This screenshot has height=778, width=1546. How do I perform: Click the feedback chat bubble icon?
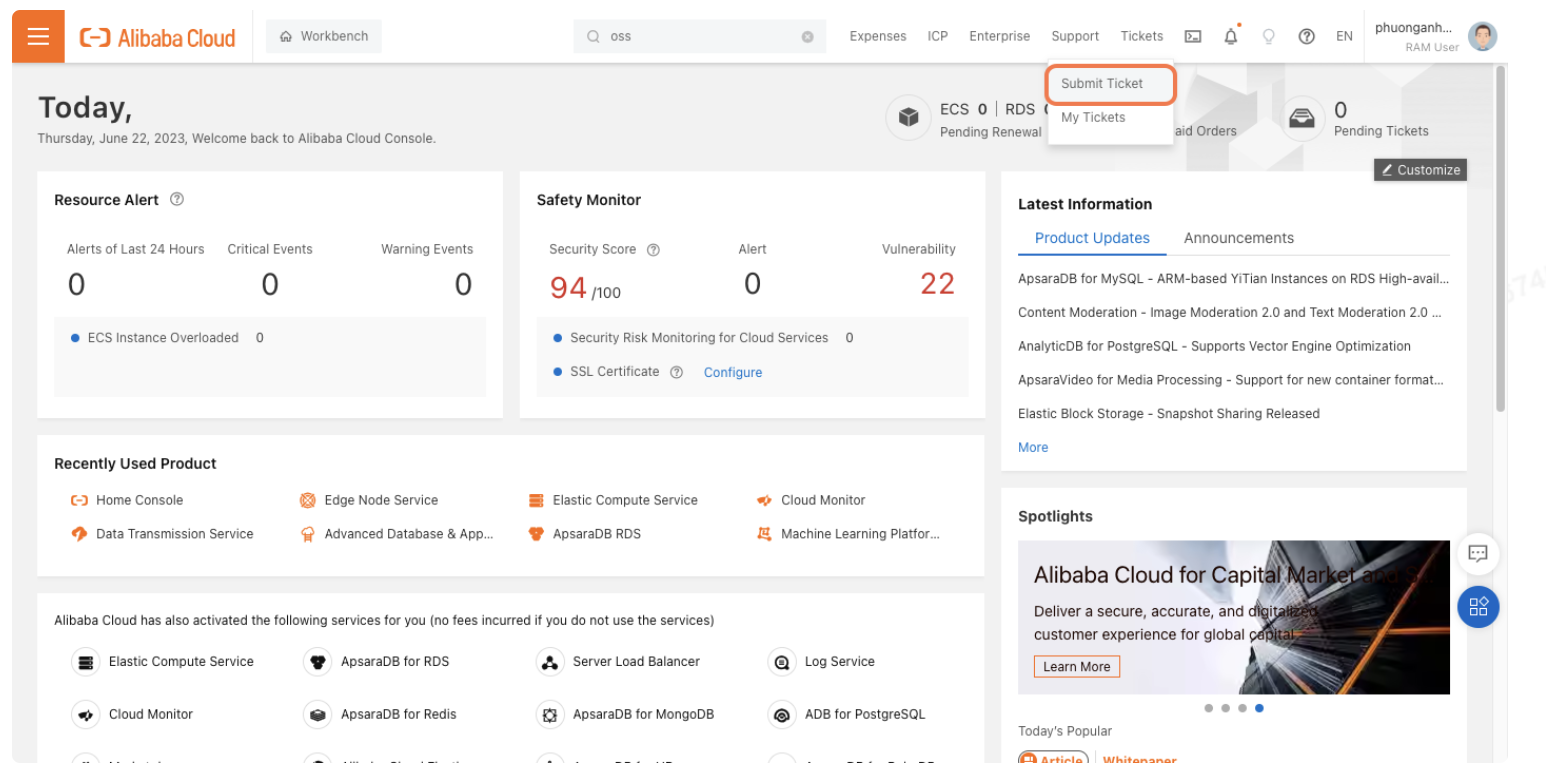(x=1477, y=554)
